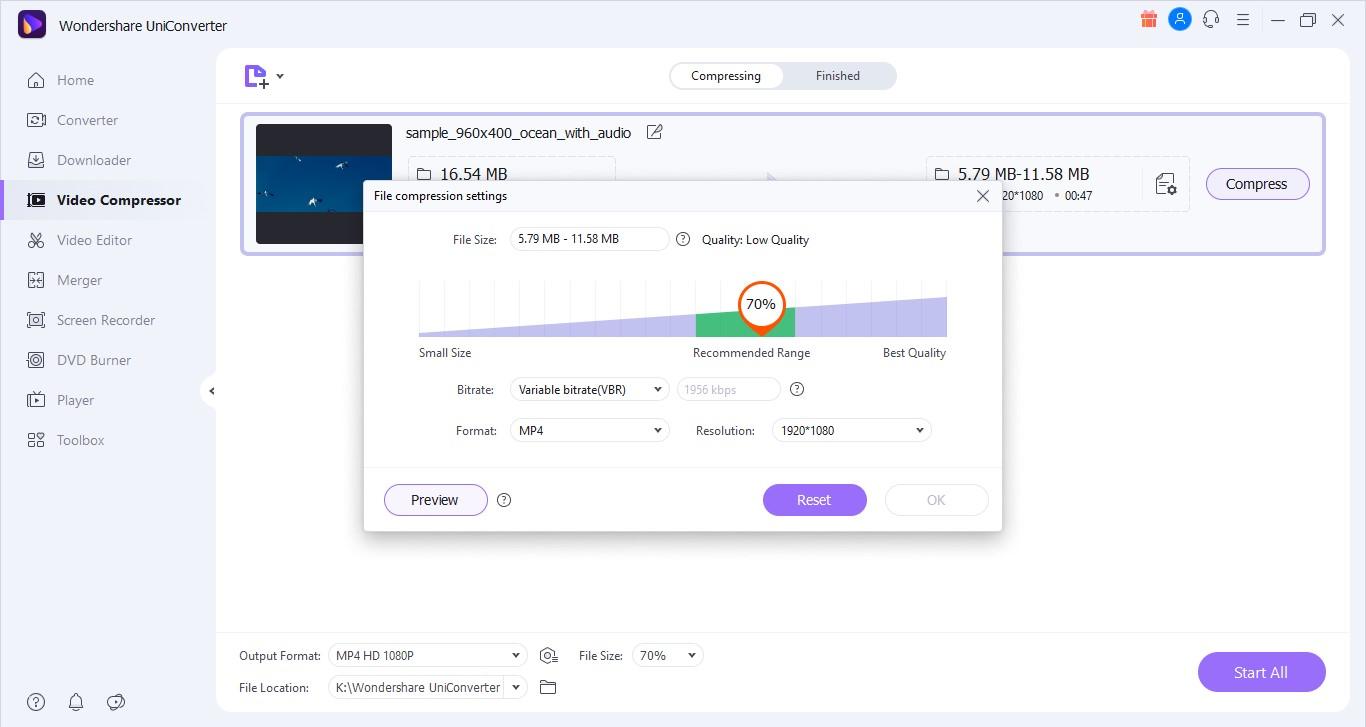Open the user account avatar icon
Image resolution: width=1366 pixels, height=727 pixels.
(x=1180, y=19)
